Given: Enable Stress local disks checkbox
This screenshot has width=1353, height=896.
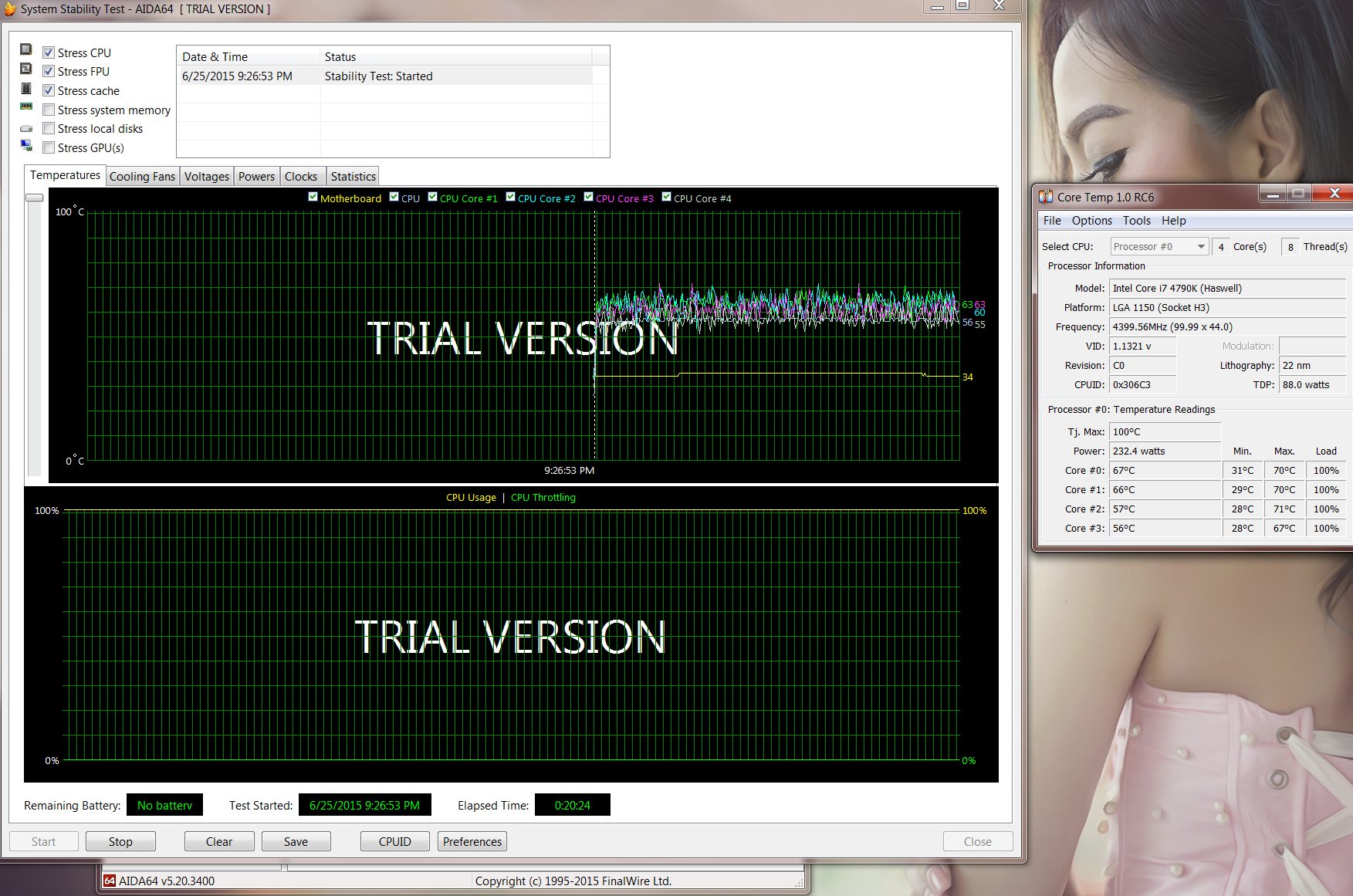Looking at the screenshot, I should [x=49, y=128].
